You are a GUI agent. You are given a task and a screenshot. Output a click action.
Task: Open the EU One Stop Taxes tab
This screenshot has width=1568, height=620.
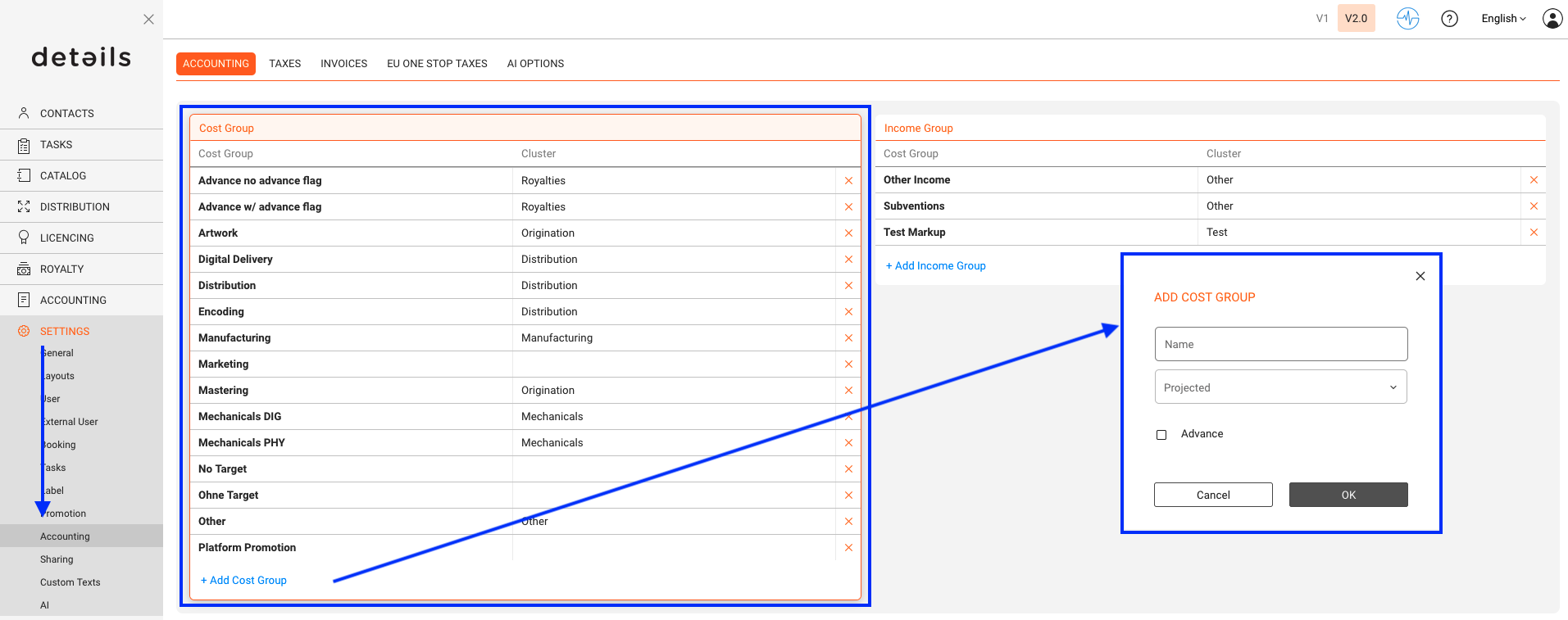[x=437, y=64]
